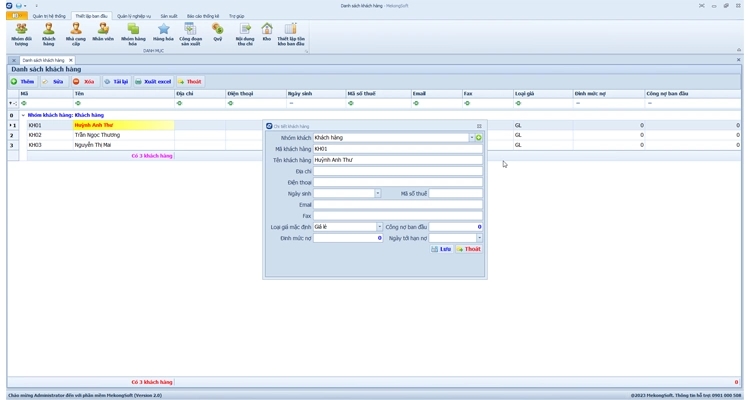Click the Nhà cung cấp ribbon icon
750x400 pixels.
coord(76,33)
